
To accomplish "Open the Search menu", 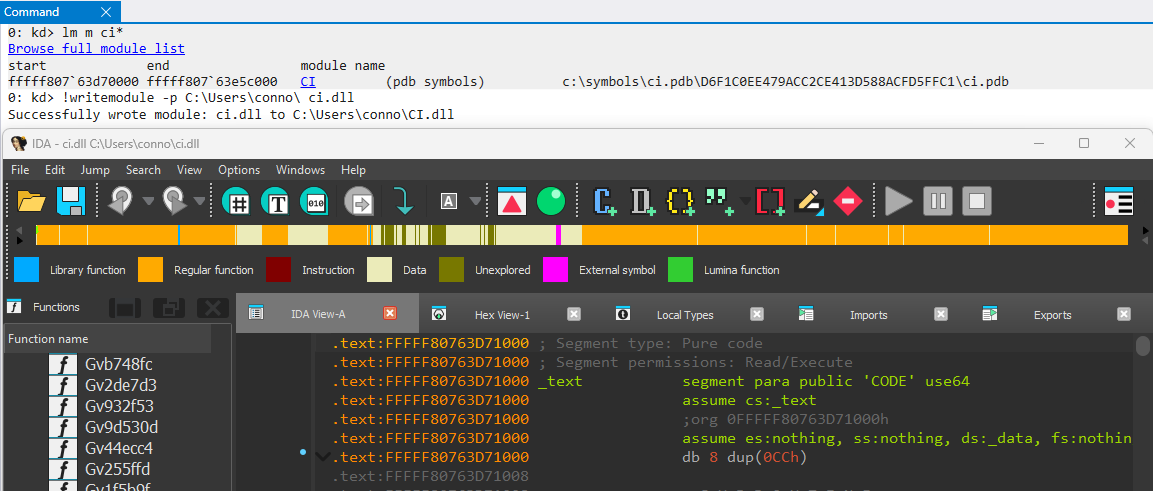I will click(x=143, y=170).
